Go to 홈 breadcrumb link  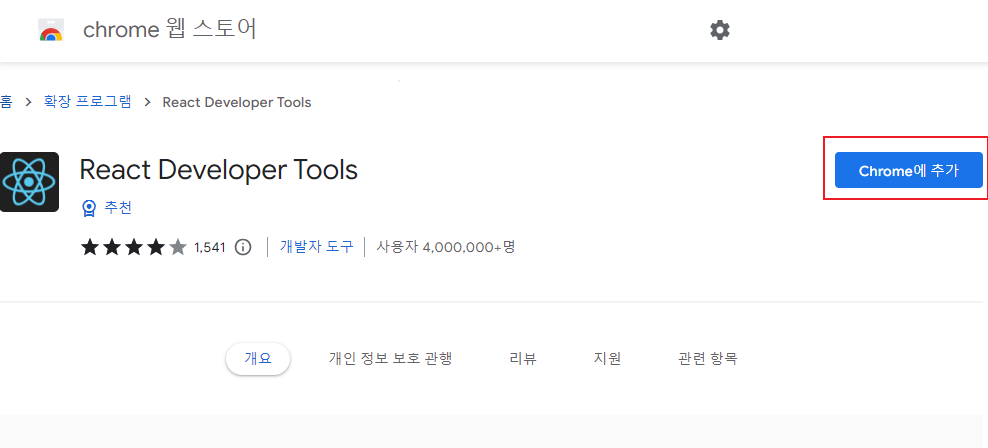pyautogui.click(x=6, y=102)
